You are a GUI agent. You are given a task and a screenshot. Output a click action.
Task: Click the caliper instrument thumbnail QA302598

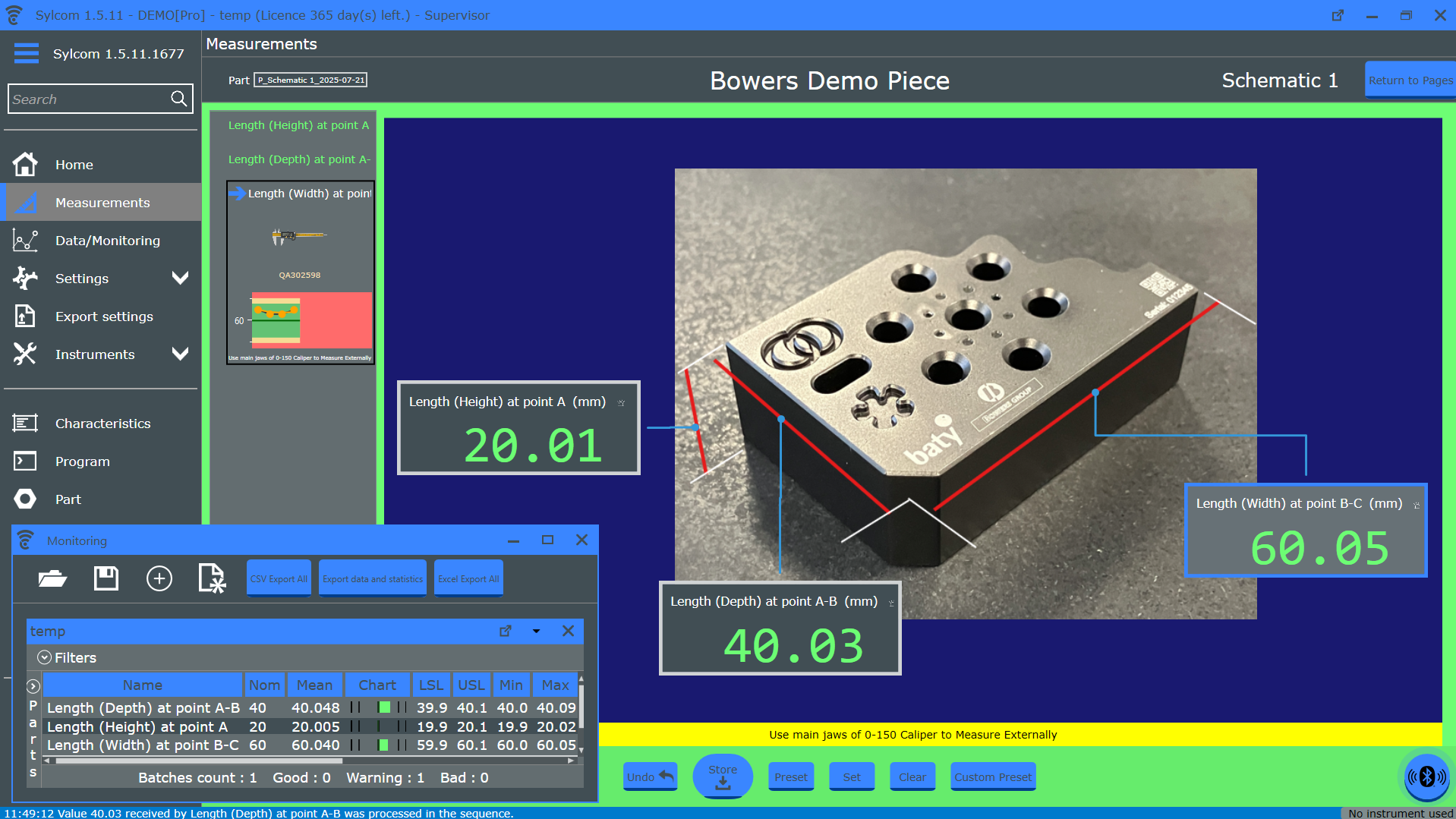click(300, 236)
